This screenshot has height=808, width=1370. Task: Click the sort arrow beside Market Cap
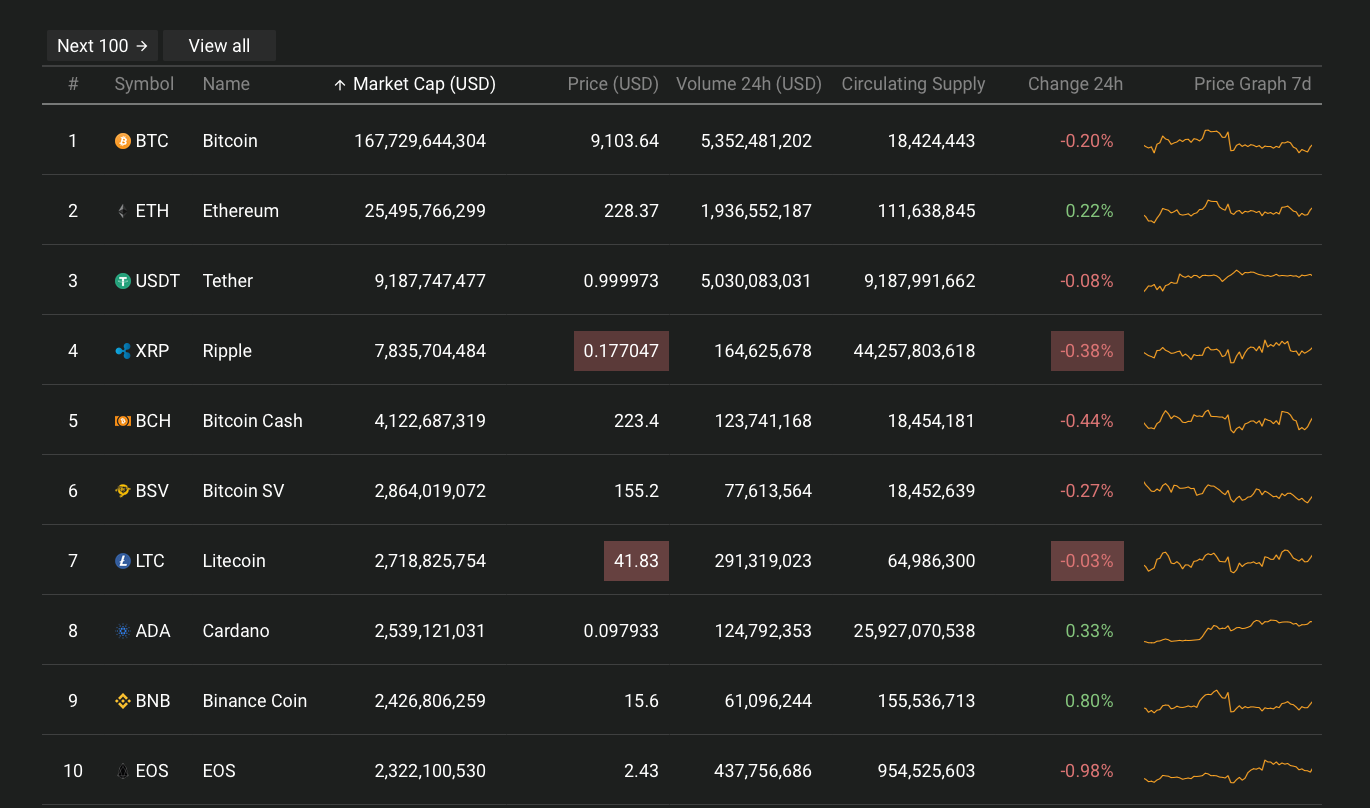tap(340, 84)
